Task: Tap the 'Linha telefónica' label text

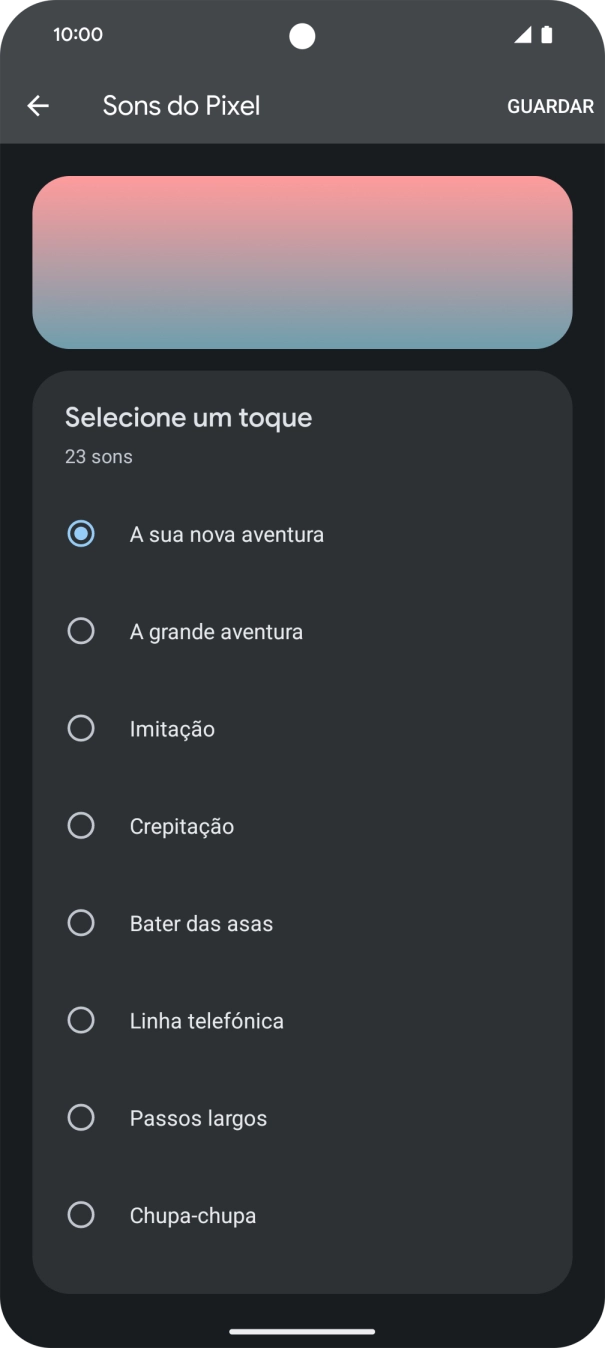Action: [206, 1020]
